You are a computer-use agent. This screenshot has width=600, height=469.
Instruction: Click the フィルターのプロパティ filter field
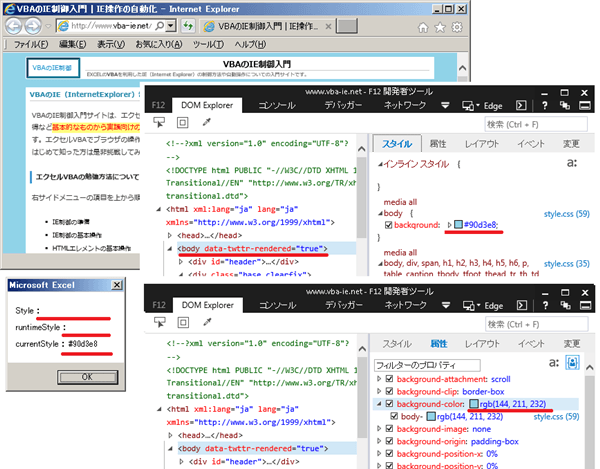(x=427, y=365)
